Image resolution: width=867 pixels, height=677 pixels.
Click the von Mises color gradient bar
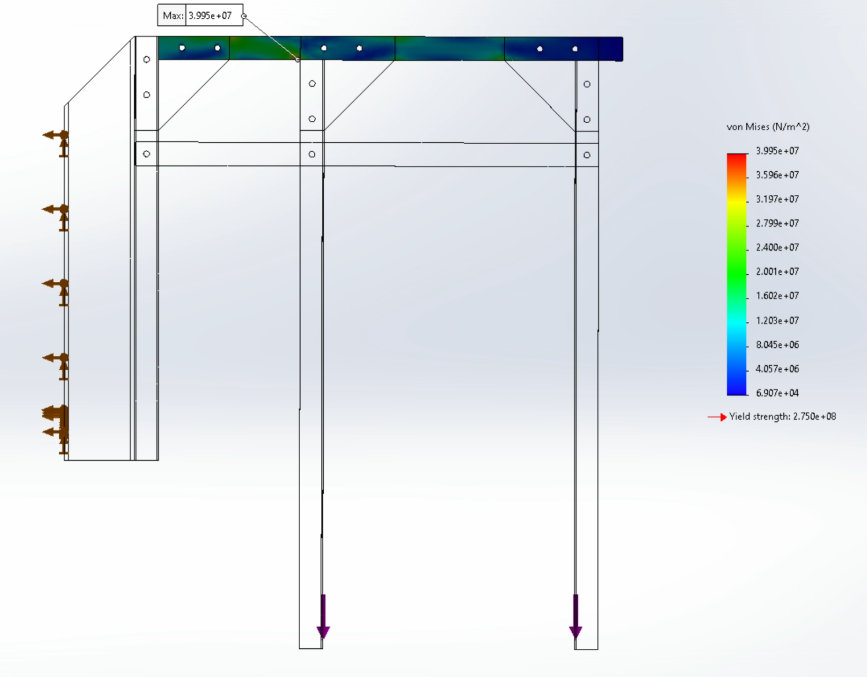737,274
